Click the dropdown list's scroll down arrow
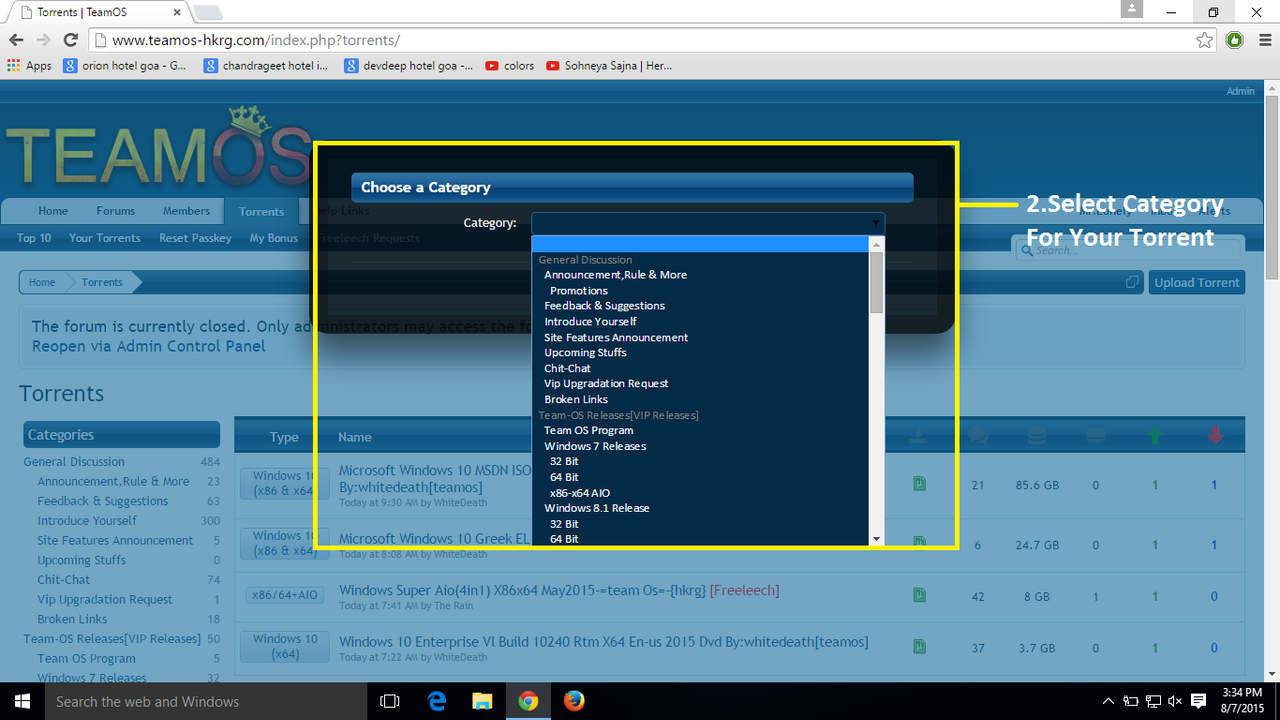This screenshot has height=720, width=1280. pyautogui.click(x=877, y=539)
